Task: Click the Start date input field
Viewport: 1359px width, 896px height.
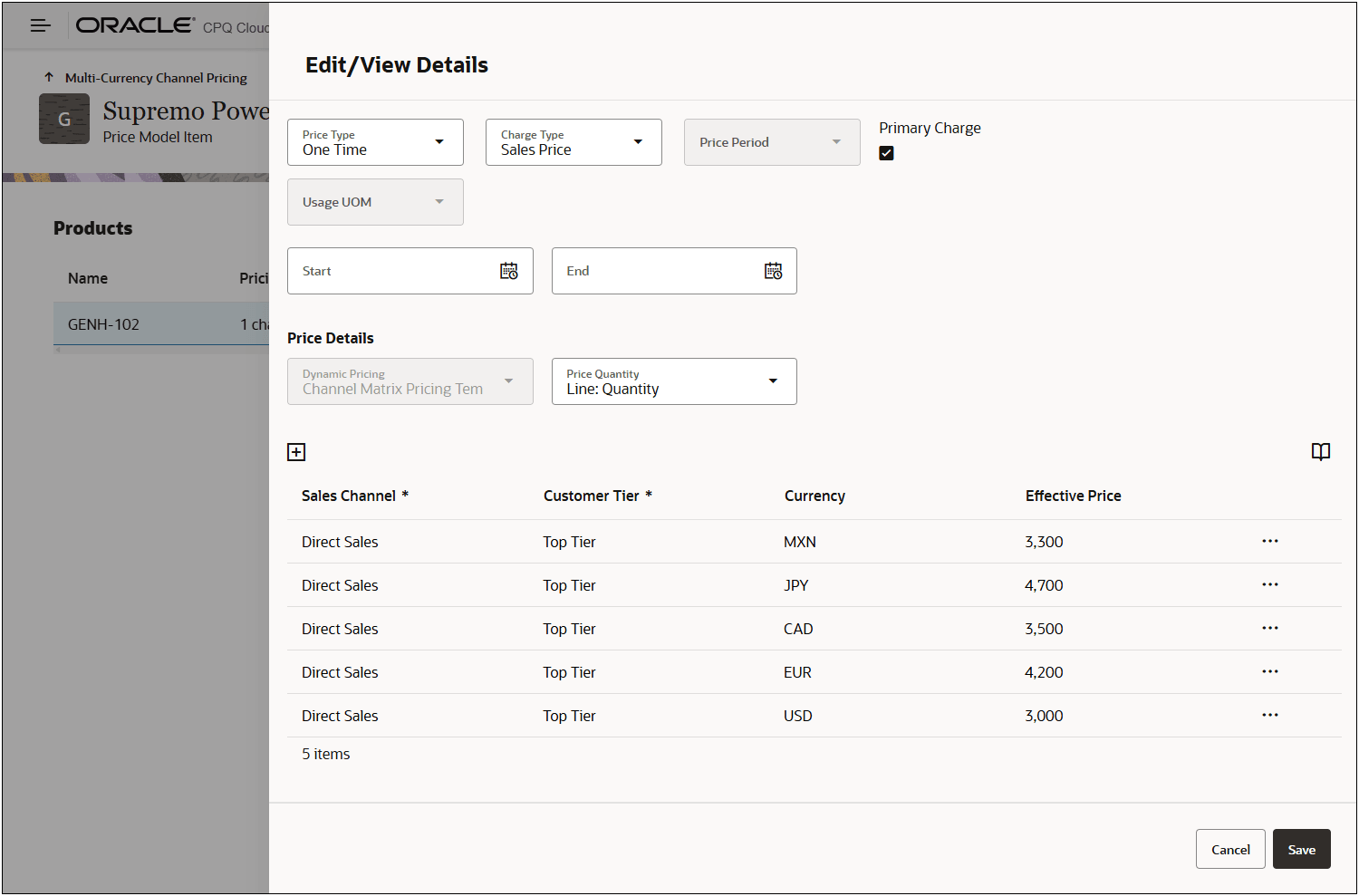Action: pyautogui.click(x=410, y=271)
